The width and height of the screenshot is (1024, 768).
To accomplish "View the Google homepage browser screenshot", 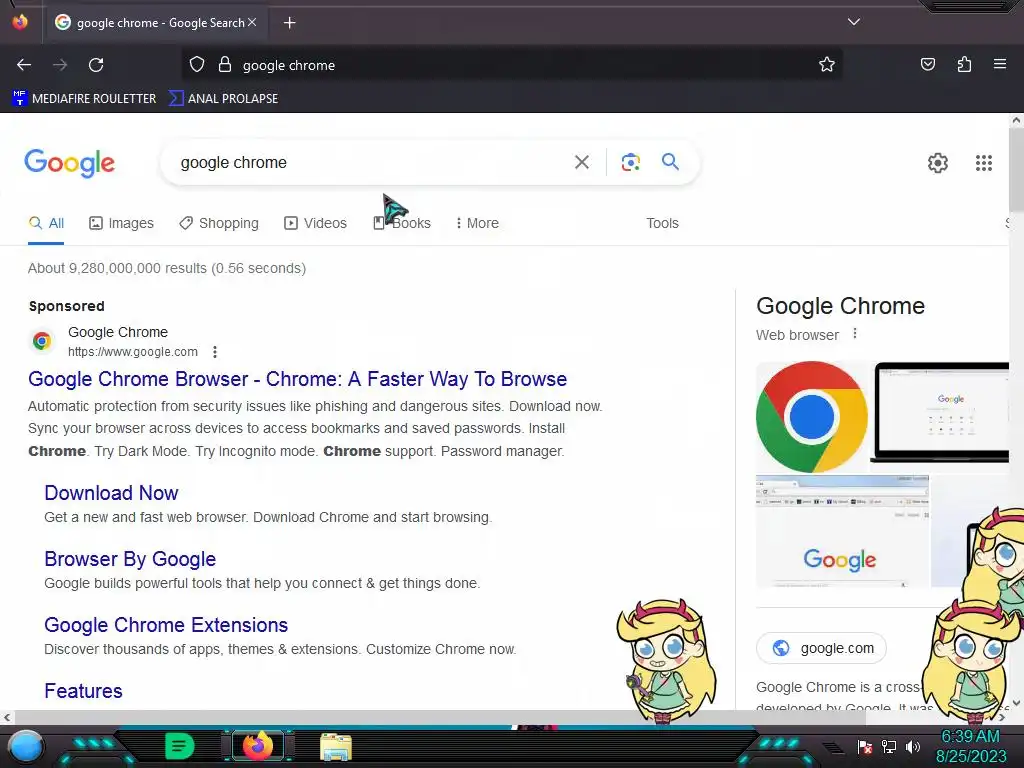I will (x=842, y=532).
